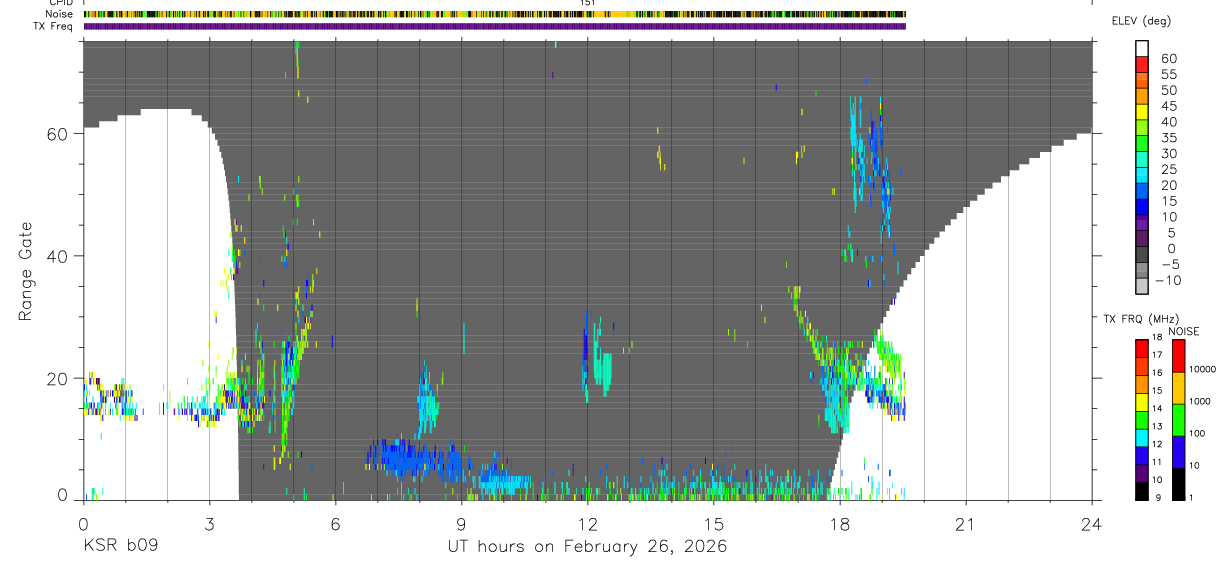
Task: Click the '9' tick below the UT hours axis
Action: click(461, 524)
